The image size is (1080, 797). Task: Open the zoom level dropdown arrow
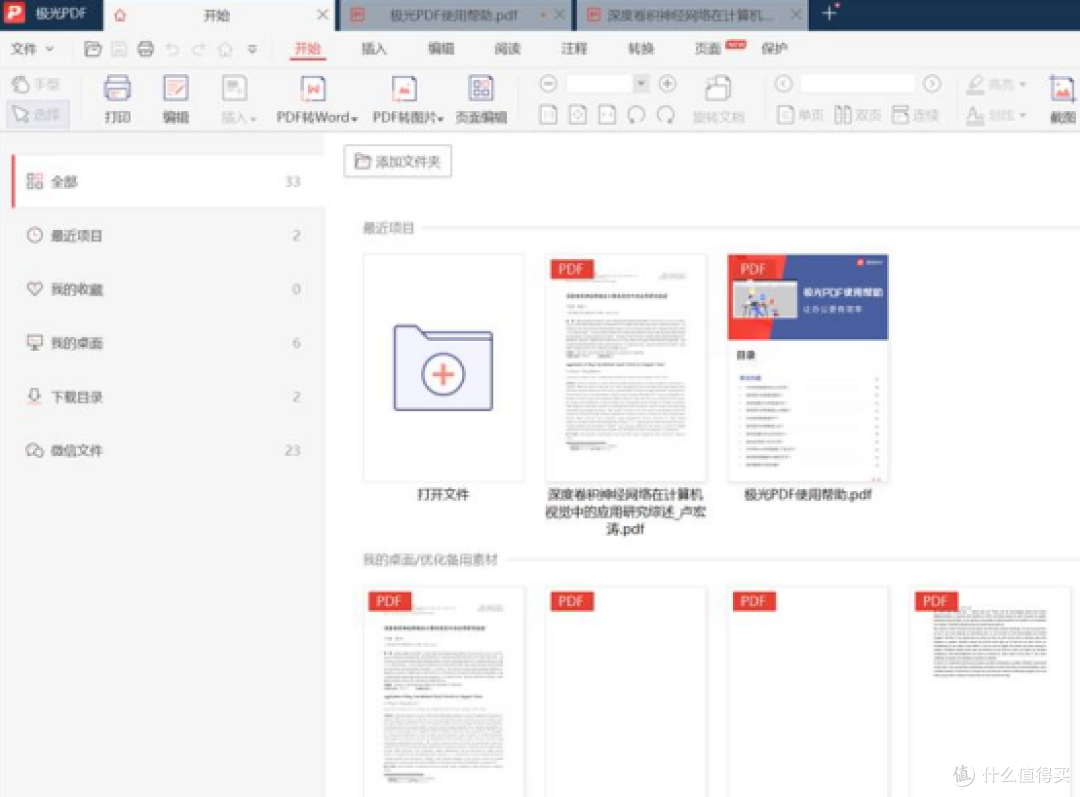(x=641, y=83)
